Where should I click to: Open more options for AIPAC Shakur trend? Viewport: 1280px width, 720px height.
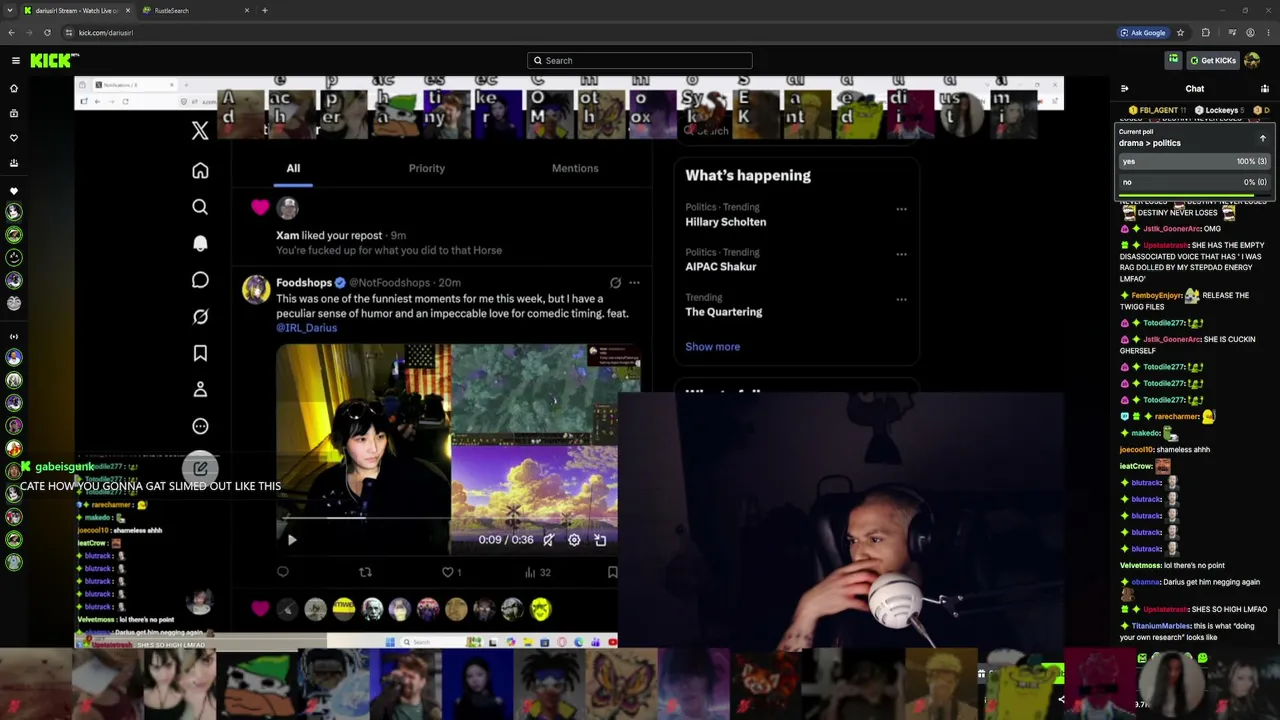coord(901,254)
